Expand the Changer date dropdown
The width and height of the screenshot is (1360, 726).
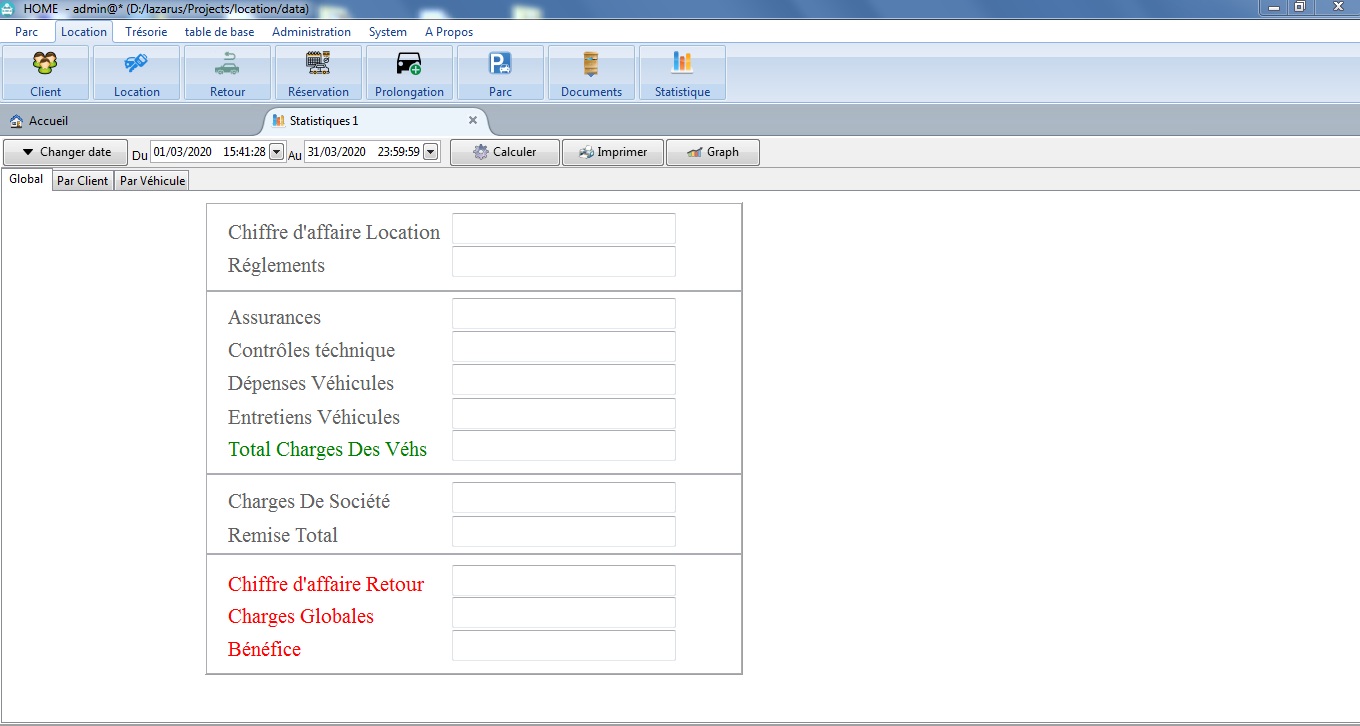pos(66,153)
